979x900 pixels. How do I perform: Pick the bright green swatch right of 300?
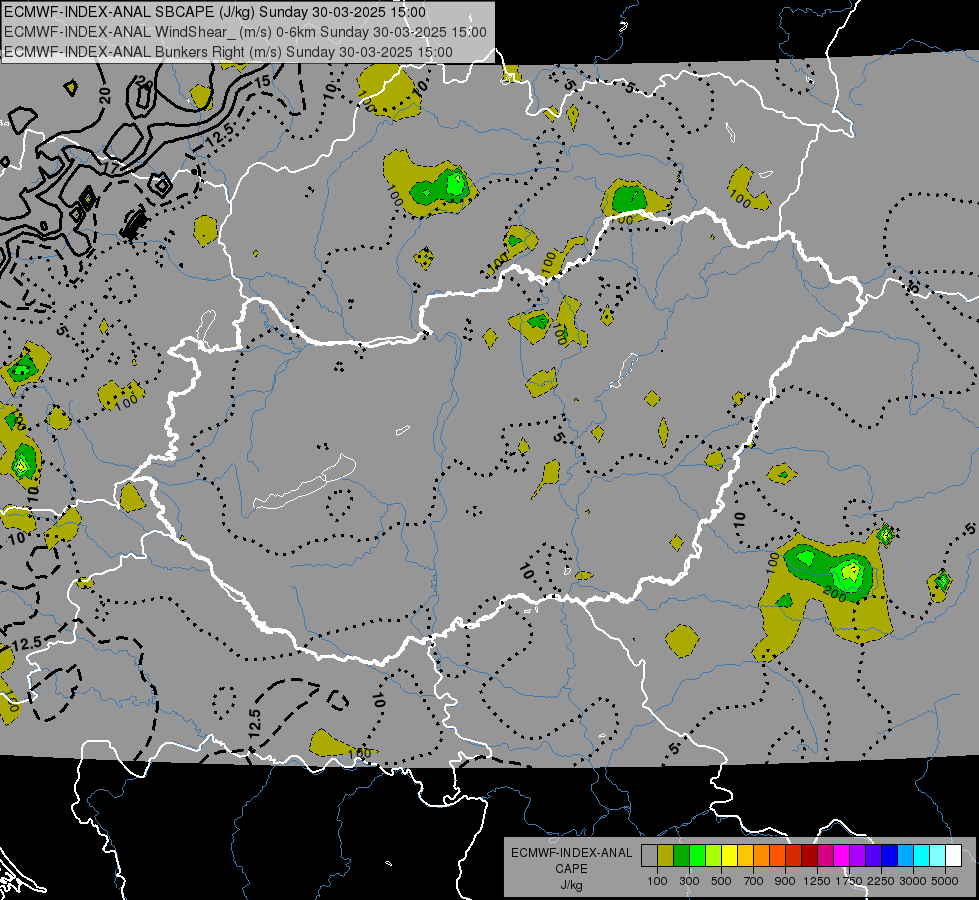pyautogui.click(x=697, y=855)
